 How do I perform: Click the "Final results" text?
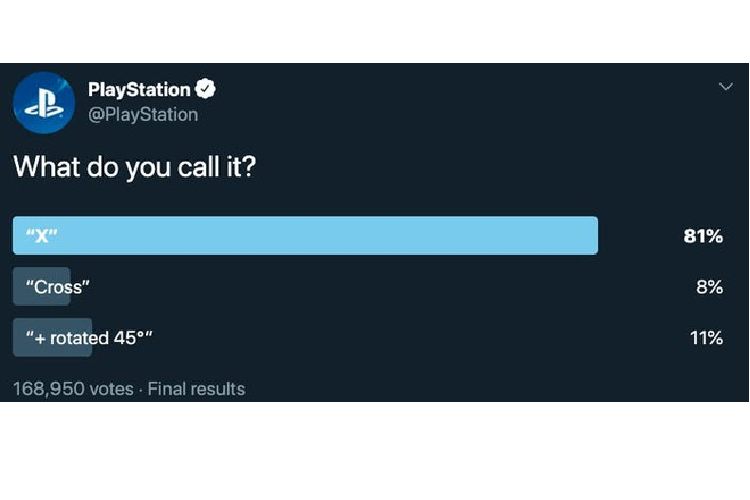(x=196, y=389)
